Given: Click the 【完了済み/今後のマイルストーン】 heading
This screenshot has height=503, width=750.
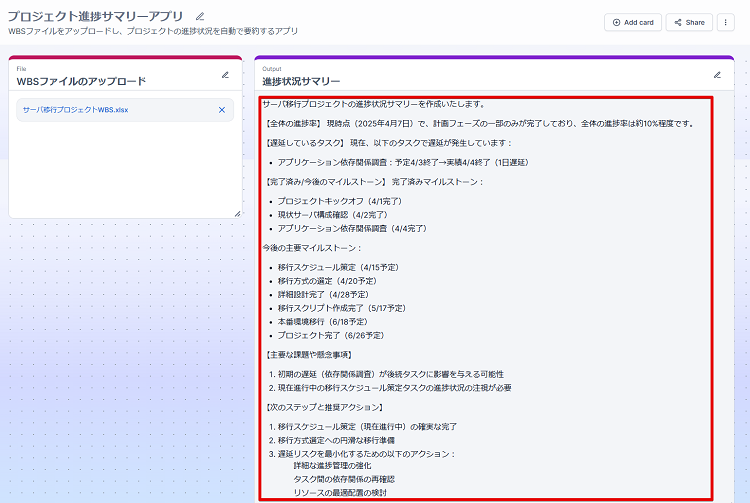Looking at the screenshot, I should point(325,182).
